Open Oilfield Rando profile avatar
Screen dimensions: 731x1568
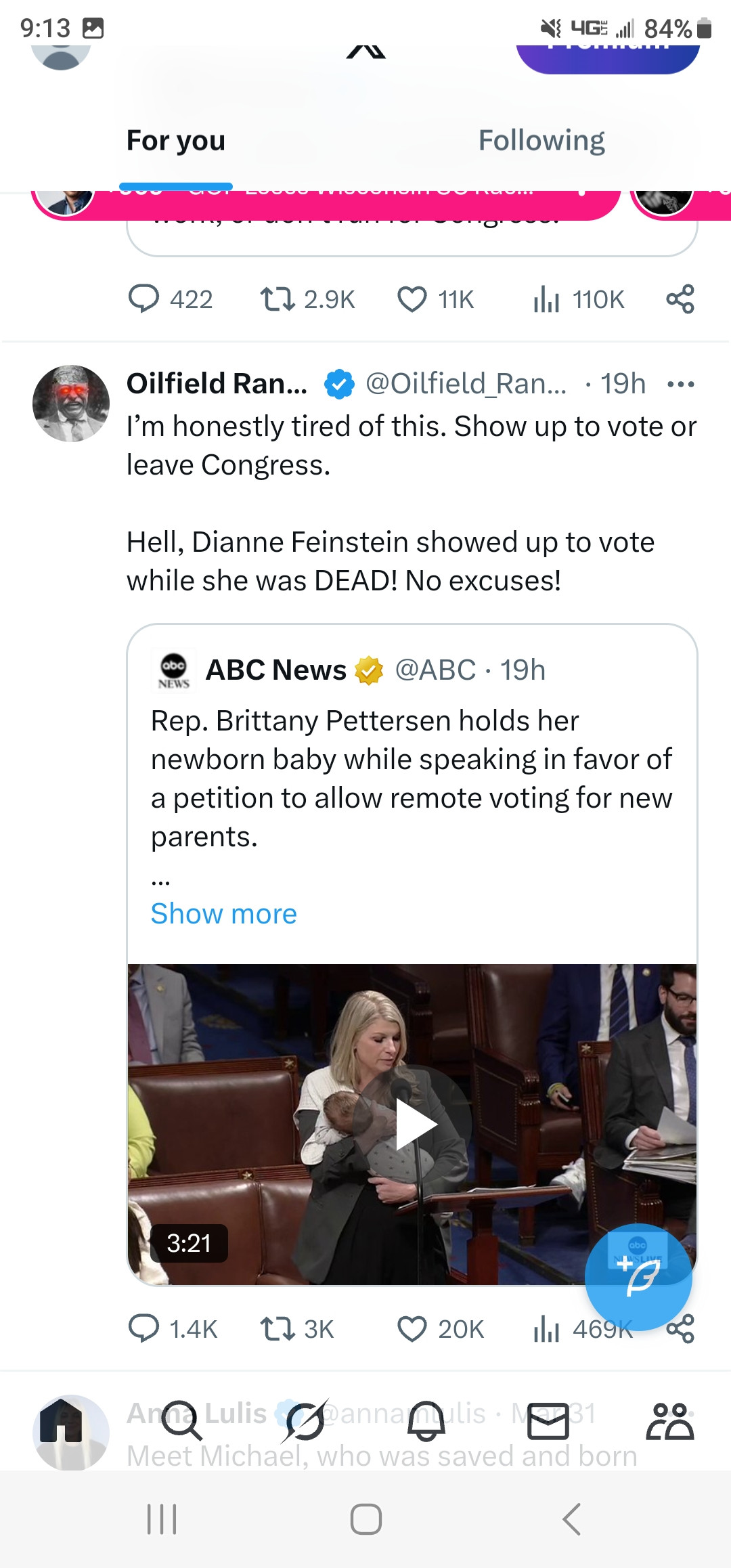click(x=71, y=404)
